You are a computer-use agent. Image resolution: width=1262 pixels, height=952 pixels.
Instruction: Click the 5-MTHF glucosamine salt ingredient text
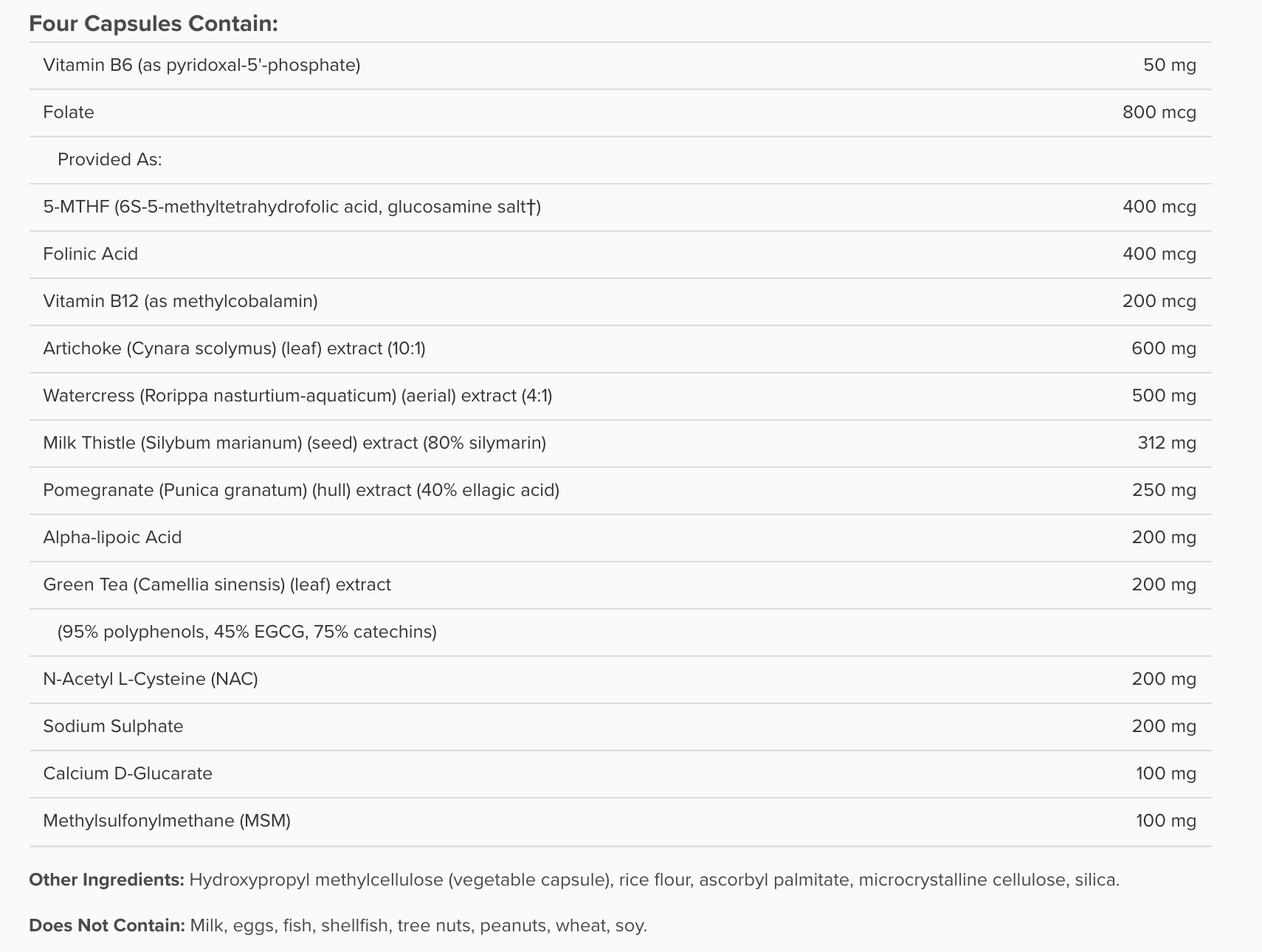click(x=292, y=207)
